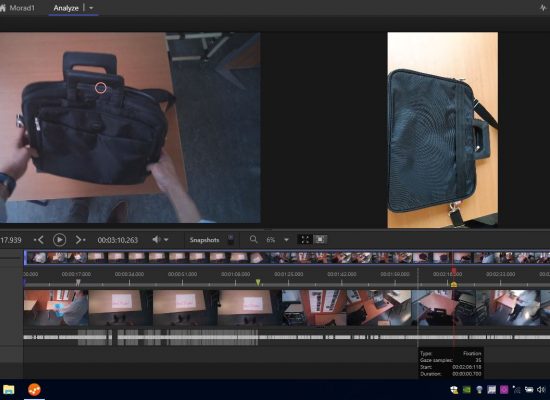Viewport: 550px width, 400px height.
Task: Click the overview filmstrip above the timeline ruler
Action: click(x=287, y=257)
